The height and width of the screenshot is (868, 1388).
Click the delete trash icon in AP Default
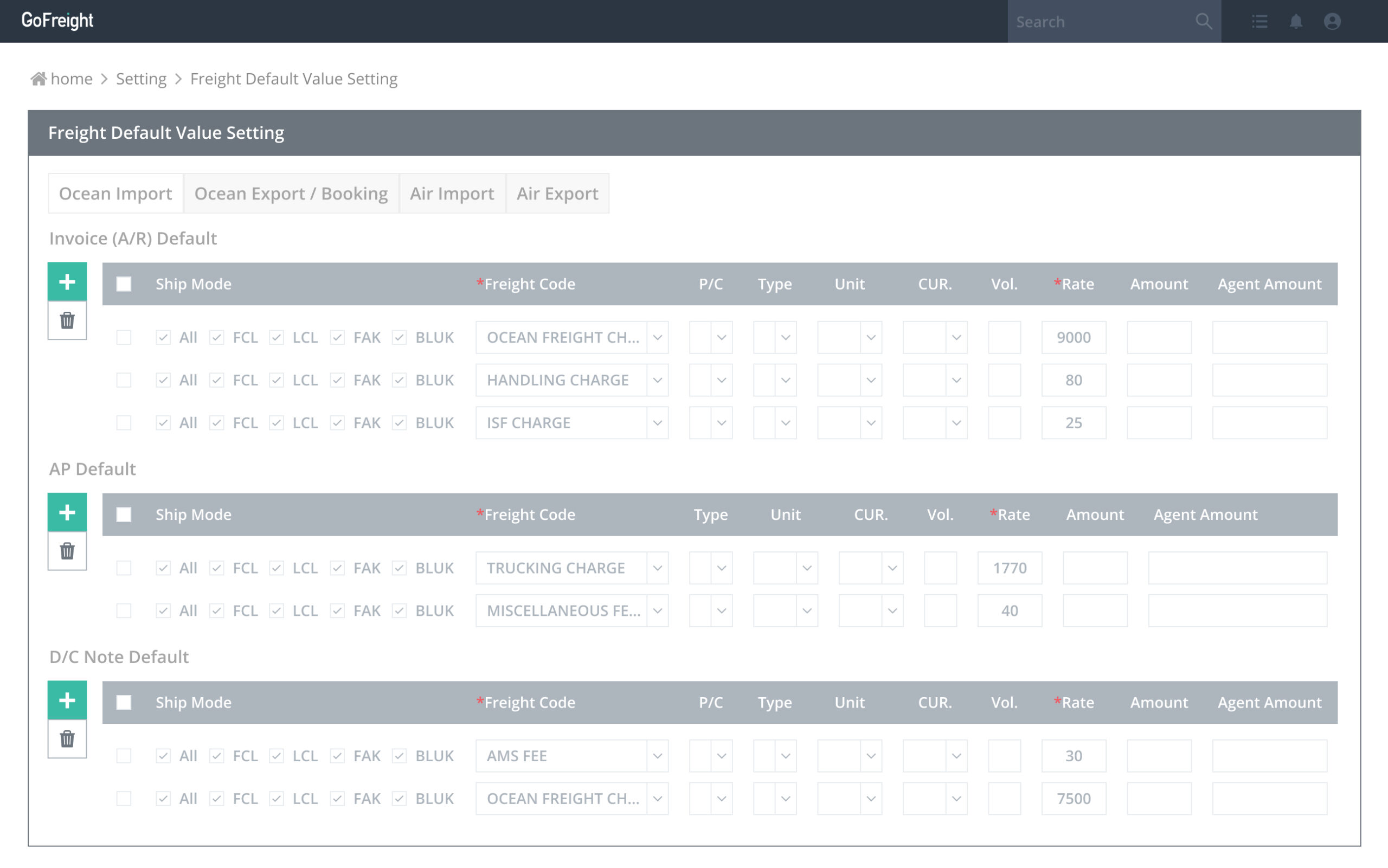pos(67,551)
